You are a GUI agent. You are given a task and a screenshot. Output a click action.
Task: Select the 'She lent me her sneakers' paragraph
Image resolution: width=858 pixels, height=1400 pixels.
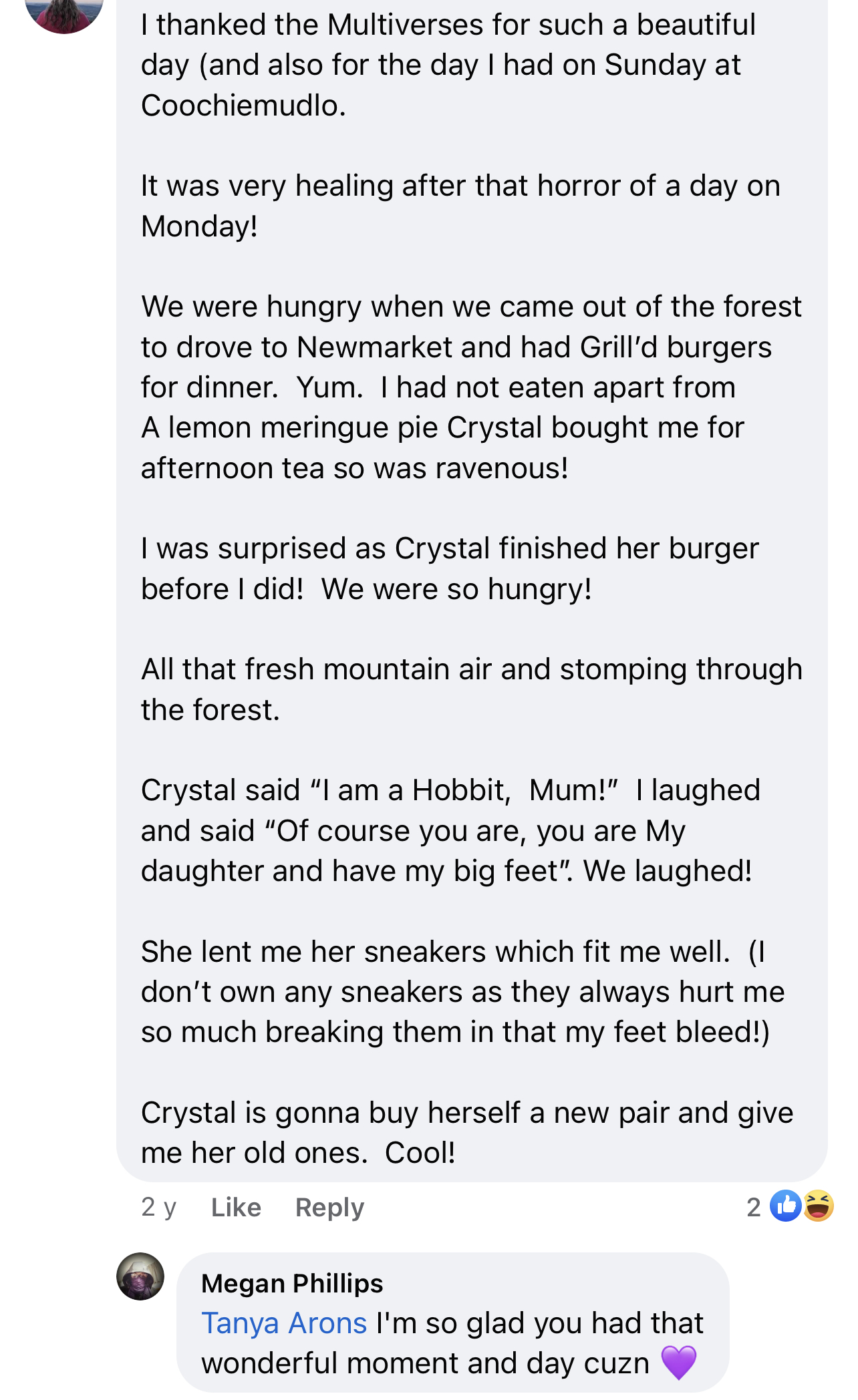coord(462,992)
